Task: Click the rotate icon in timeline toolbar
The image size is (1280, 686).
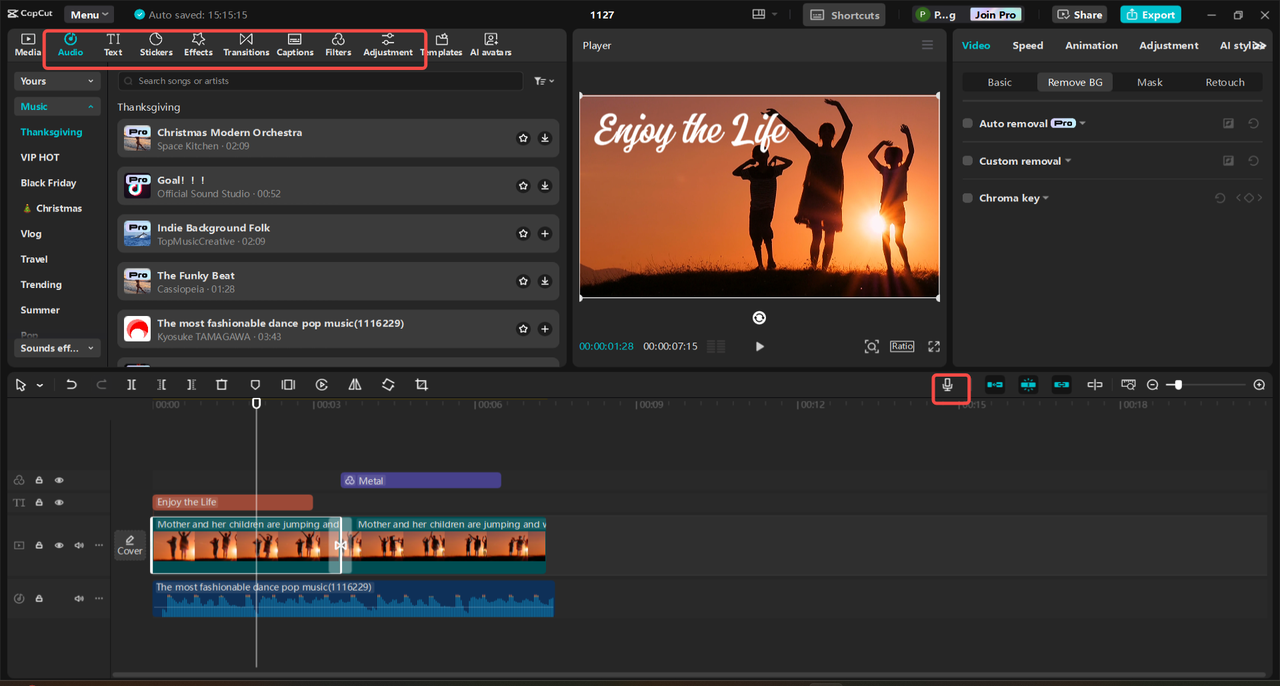Action: pyautogui.click(x=388, y=385)
